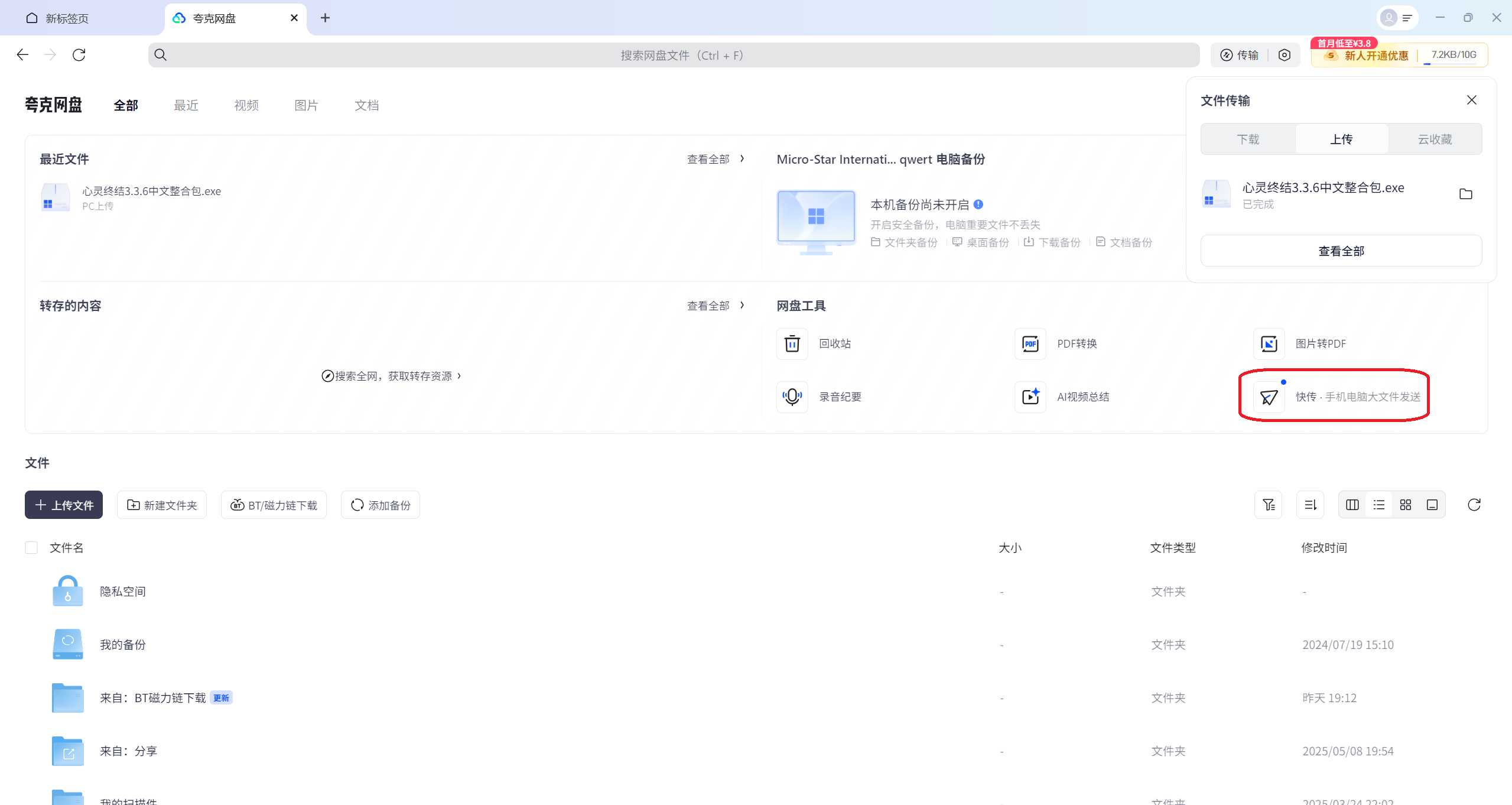Toggle the select-all checkbox beside 文件名
The height and width of the screenshot is (805, 1512).
click(31, 548)
